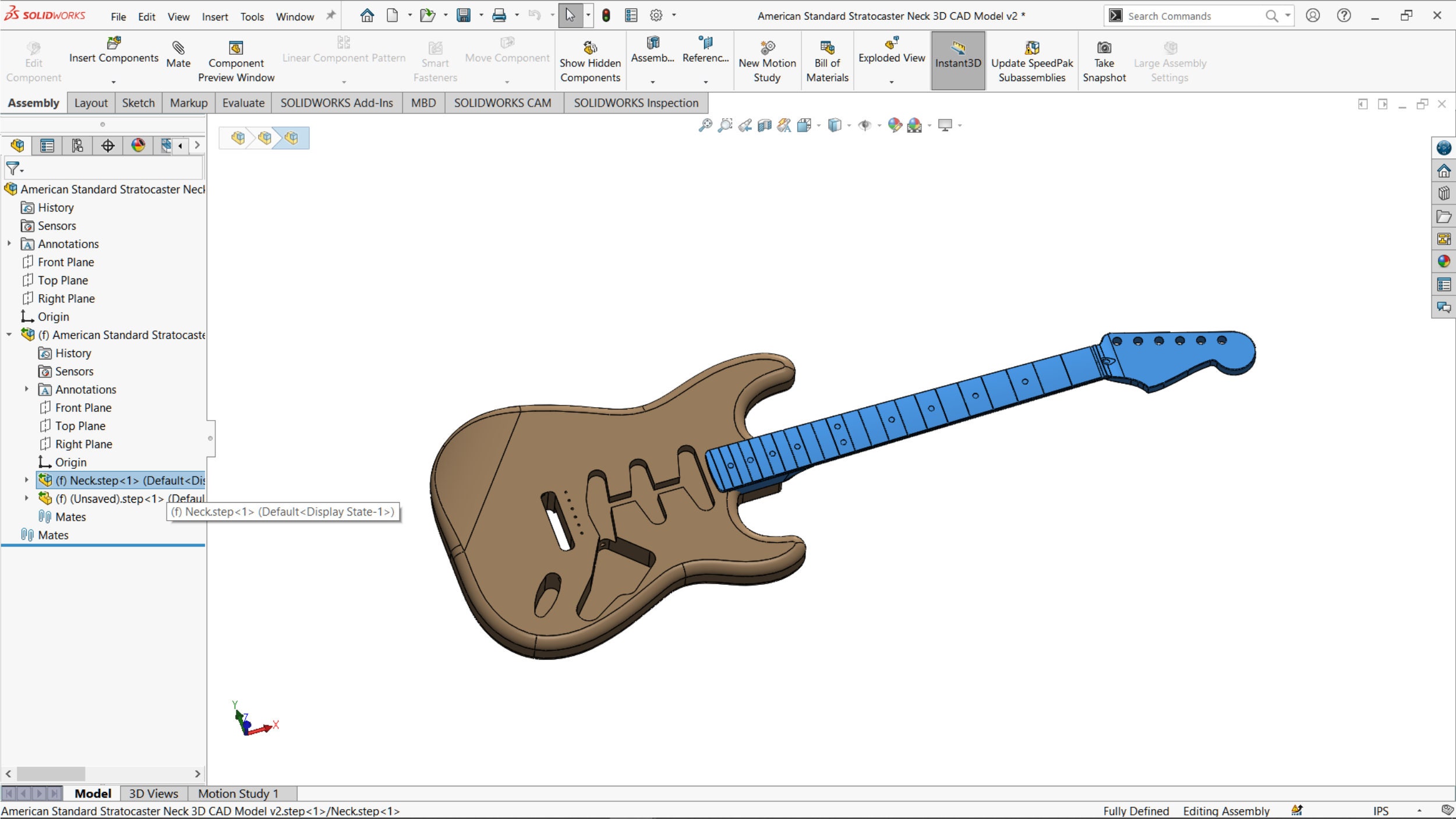This screenshot has height=819, width=1456.
Task: Click Take Snapshot camera tool
Action: [x=1104, y=62]
